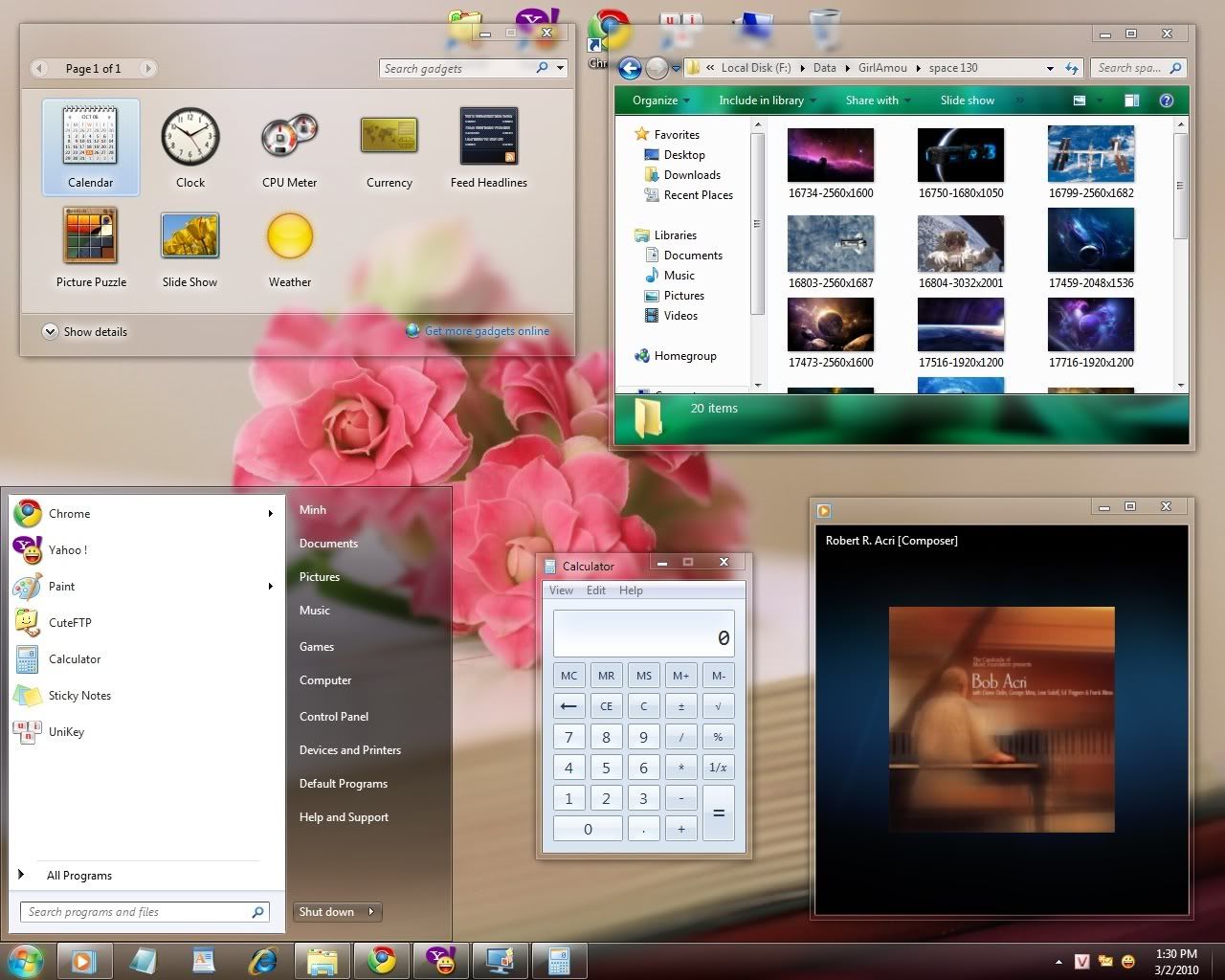1225x980 pixels.
Task: Click All Programs in the Start menu
Action: coord(79,876)
